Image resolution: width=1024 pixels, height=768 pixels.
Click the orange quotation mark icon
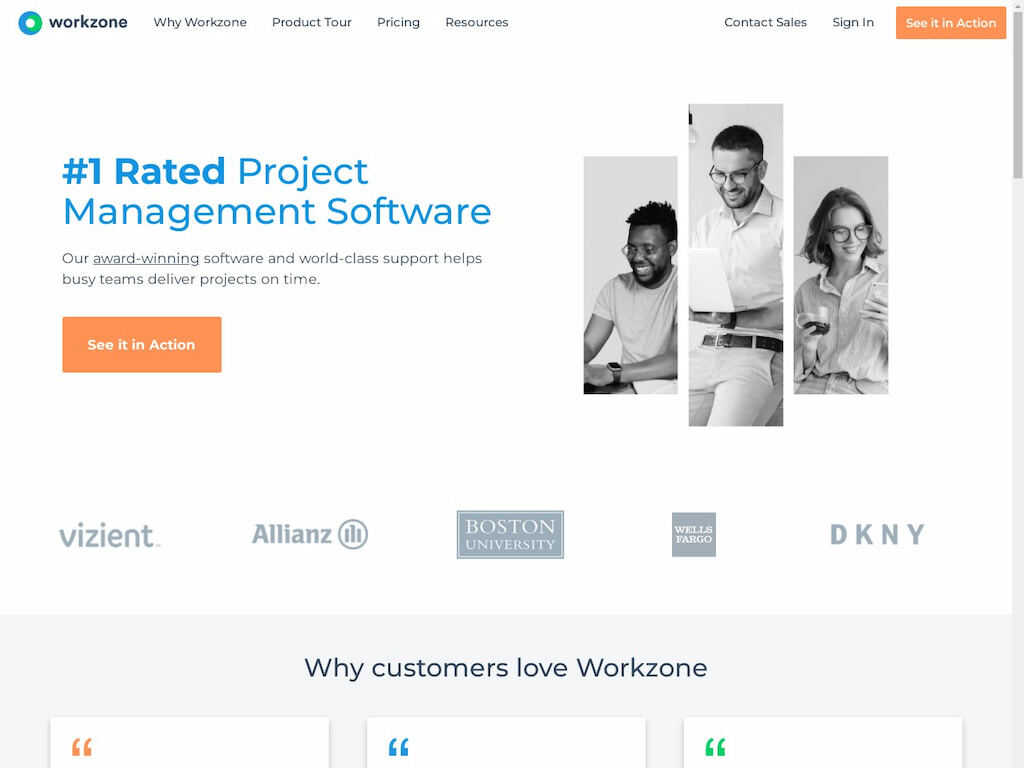(81, 745)
